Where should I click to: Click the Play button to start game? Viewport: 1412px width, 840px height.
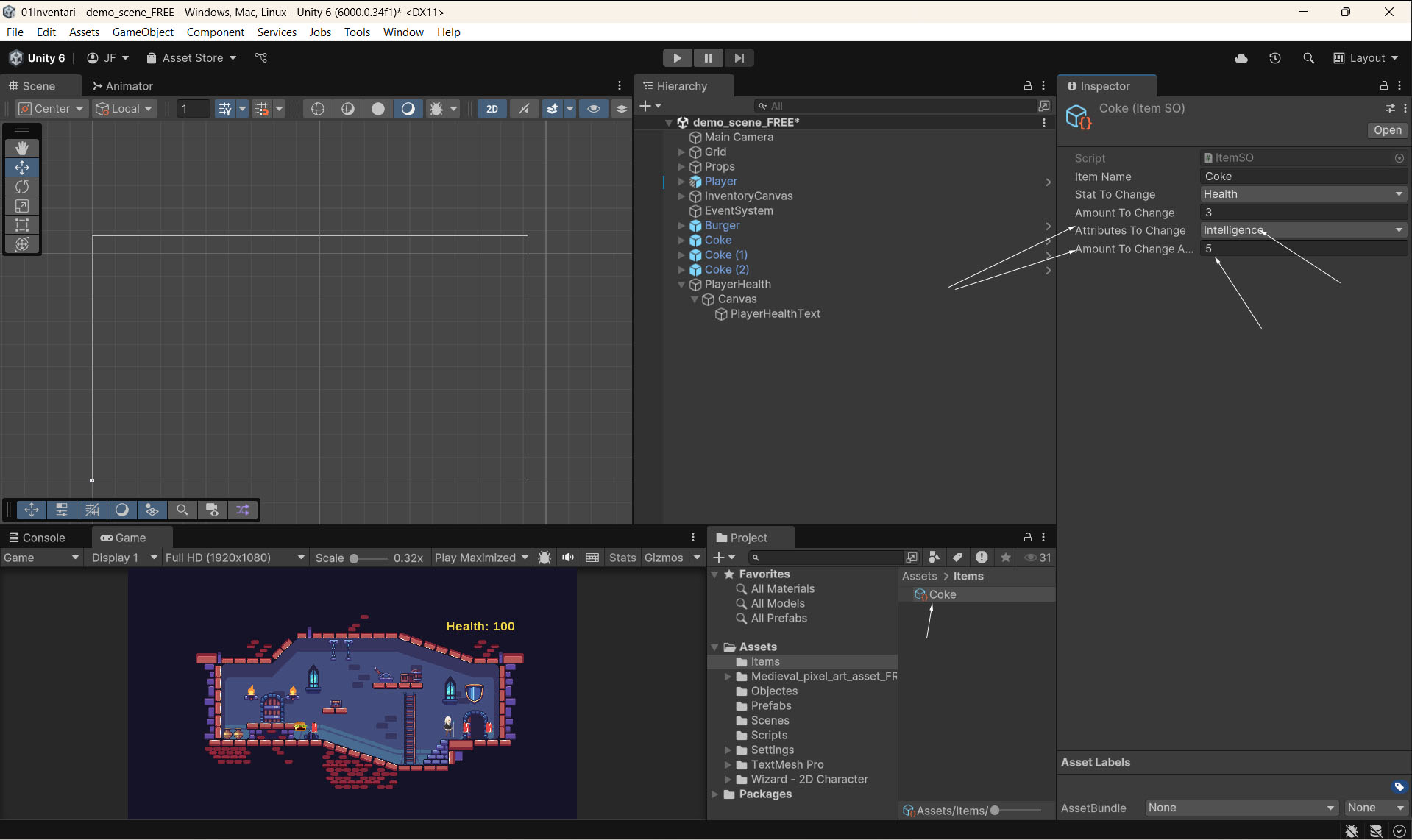[677, 58]
